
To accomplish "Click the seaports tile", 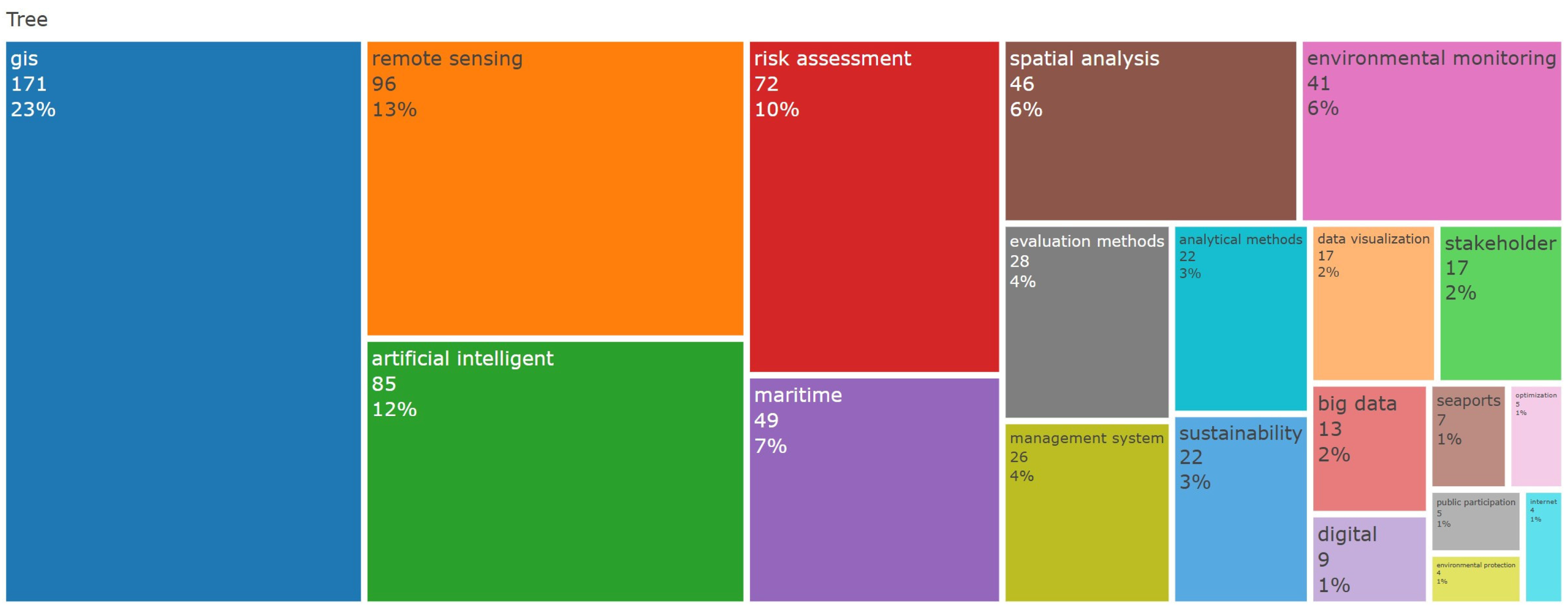I will pyautogui.click(x=1468, y=436).
